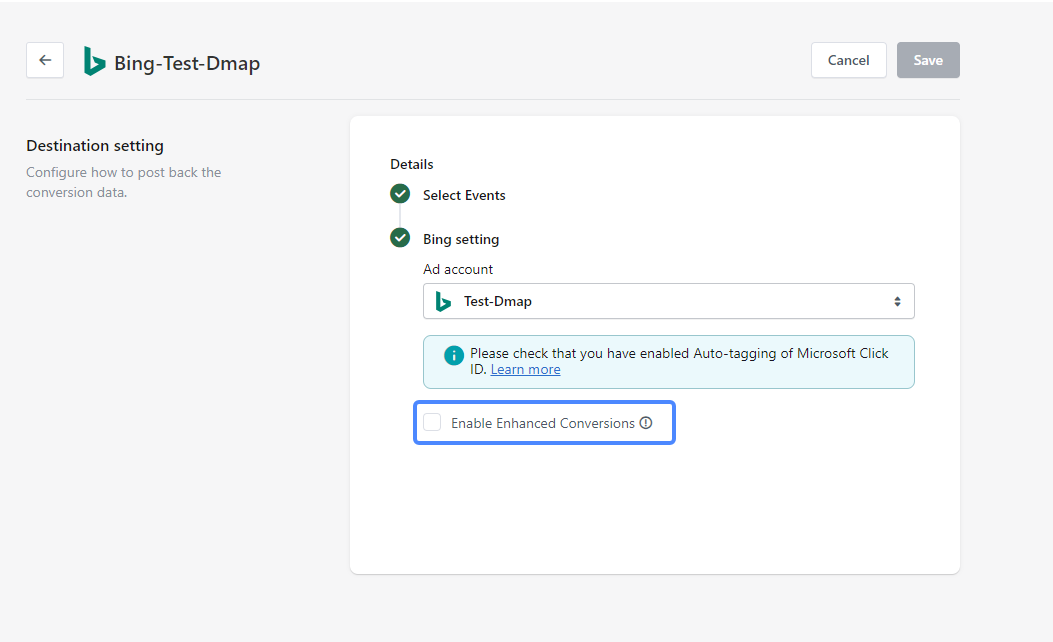The height and width of the screenshot is (642, 1053).
Task: Click the teal info icon in the banner
Action: pos(454,355)
